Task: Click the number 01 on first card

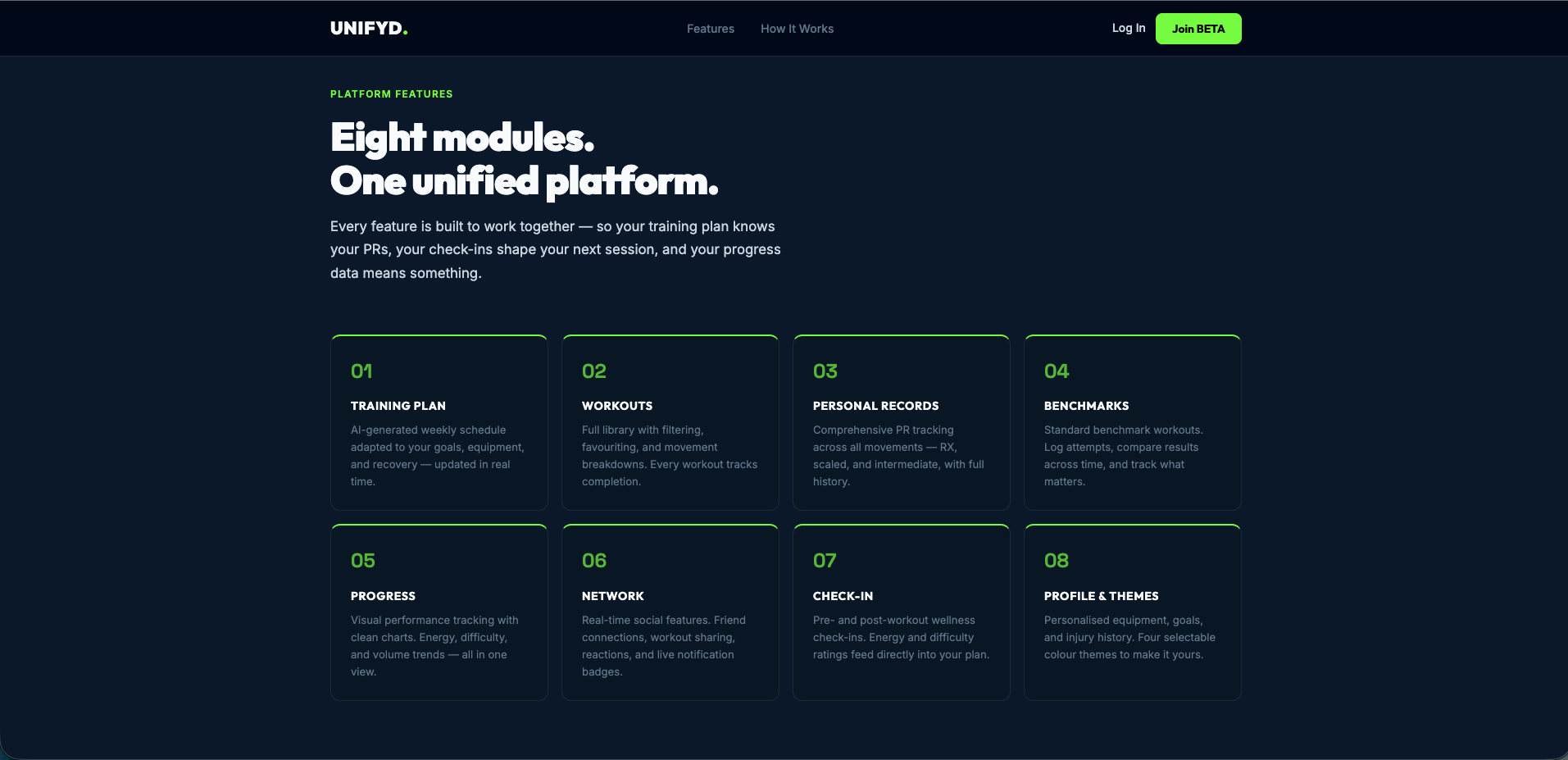Action: click(361, 371)
